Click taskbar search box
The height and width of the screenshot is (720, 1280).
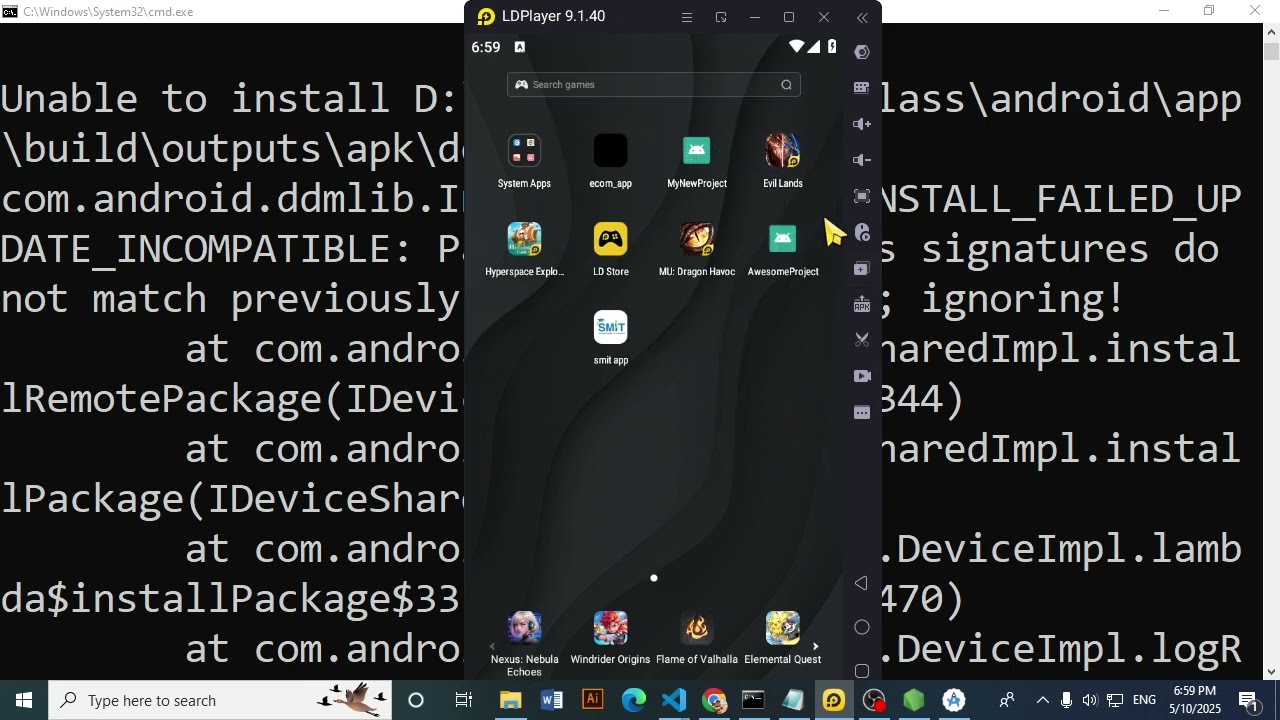click(x=222, y=700)
